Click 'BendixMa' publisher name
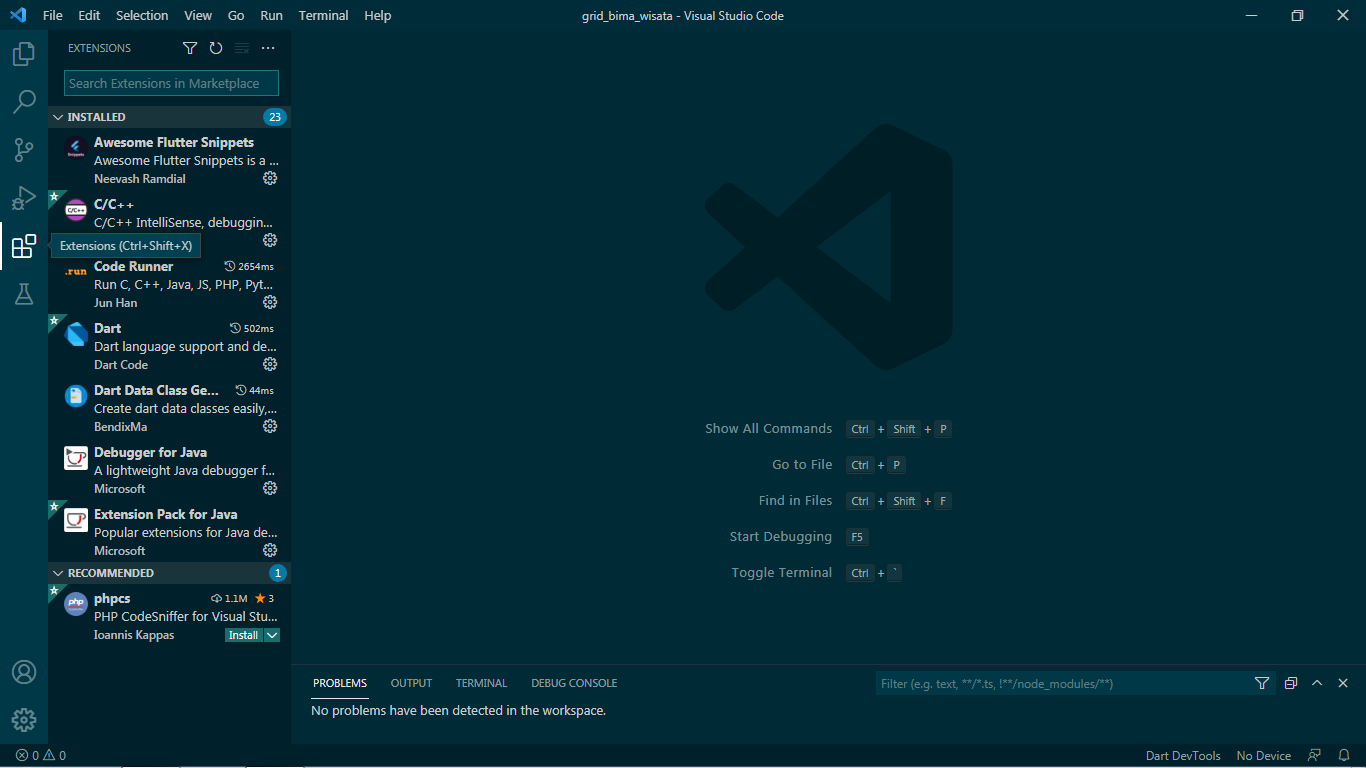 (121, 427)
